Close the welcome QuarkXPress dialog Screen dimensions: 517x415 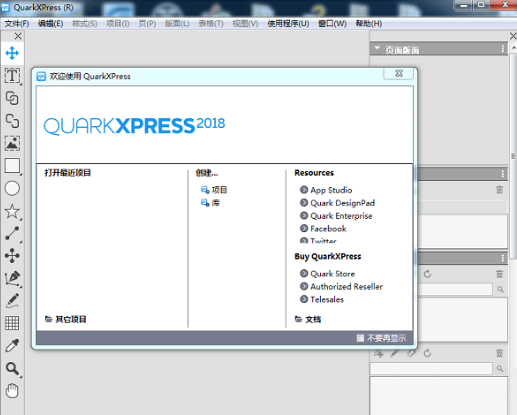[399, 73]
